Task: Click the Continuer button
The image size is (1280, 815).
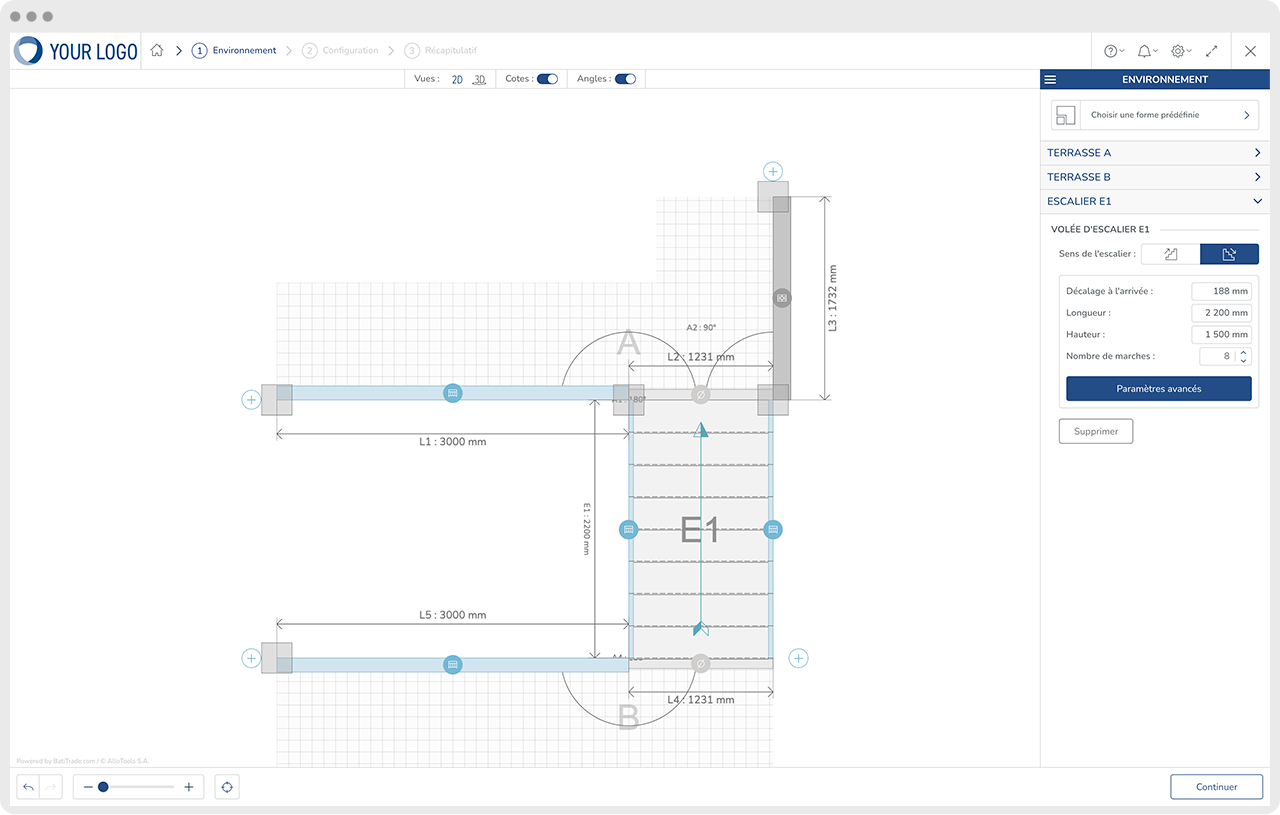Action: pos(1216,787)
